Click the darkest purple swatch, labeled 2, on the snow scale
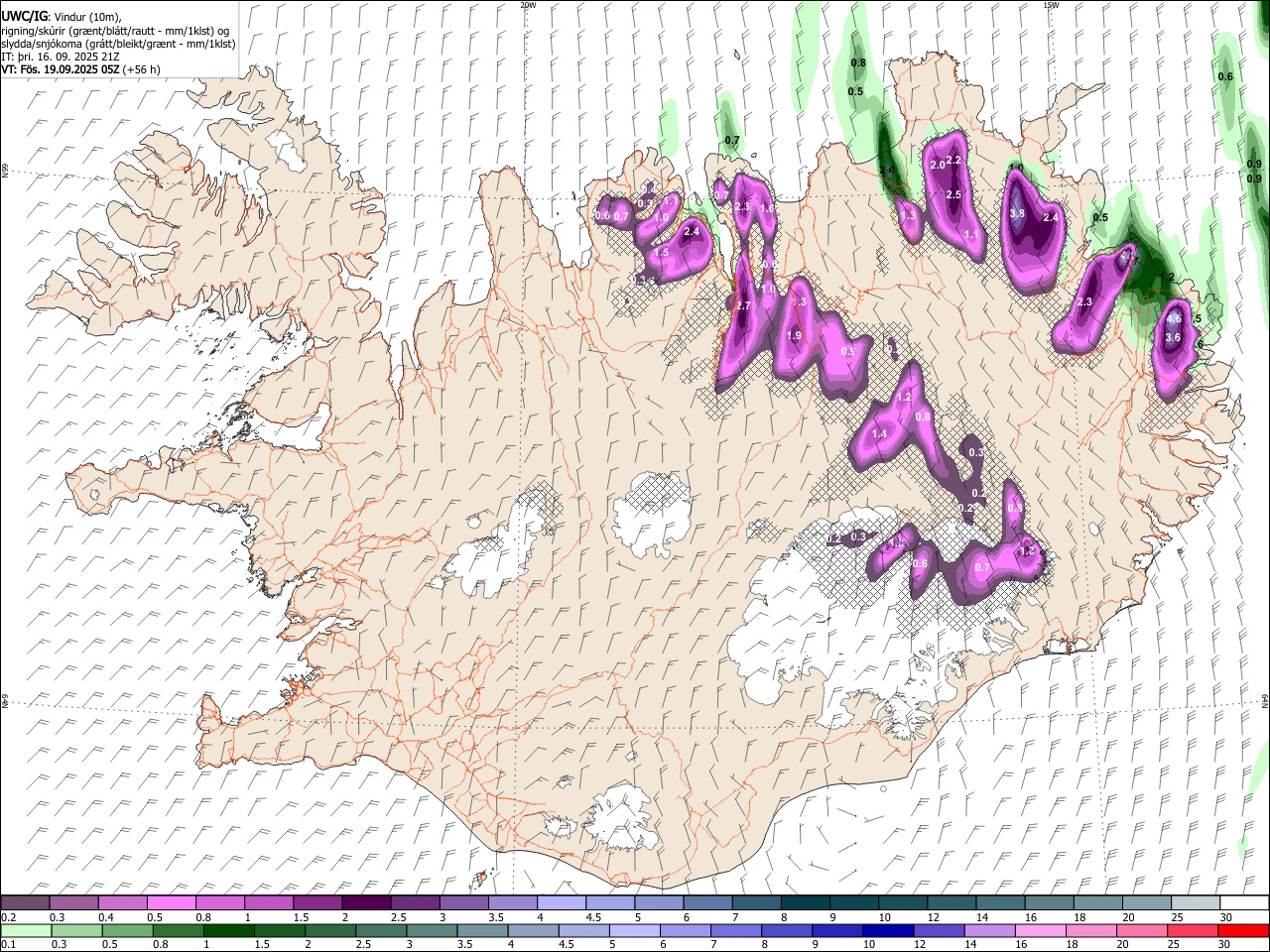 [365, 903]
